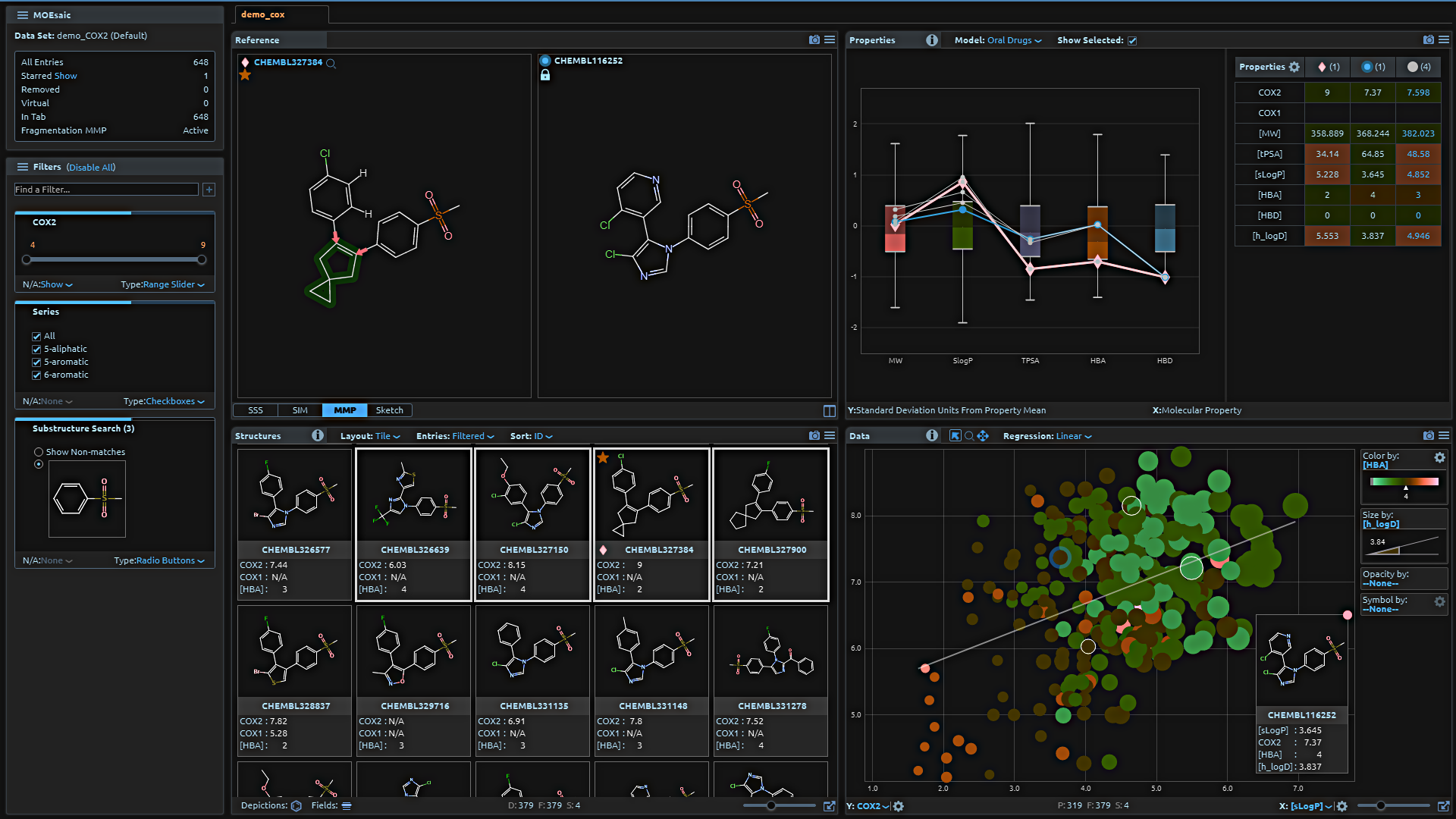Open Y axis settings gear
The image size is (1456, 819).
899,806
